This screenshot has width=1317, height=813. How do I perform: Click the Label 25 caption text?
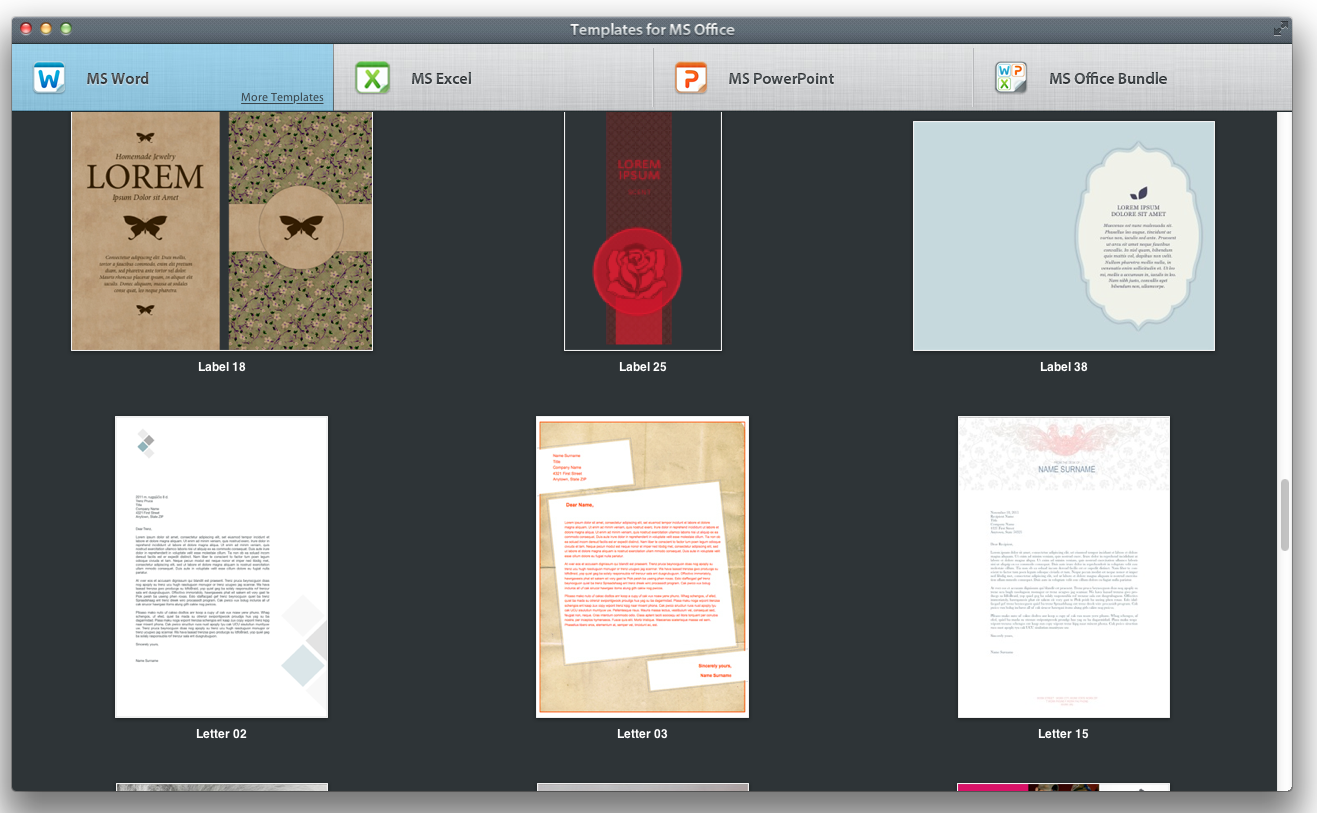(642, 367)
